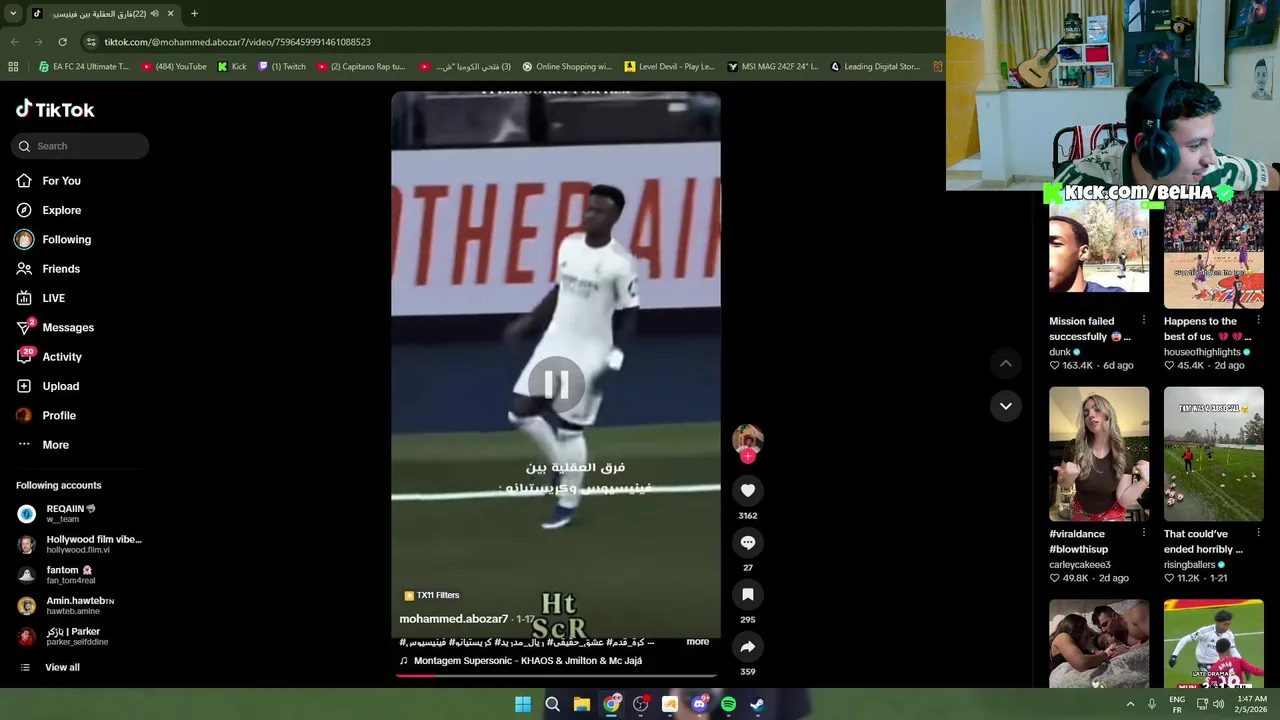Open the LIVE section

tap(53, 298)
